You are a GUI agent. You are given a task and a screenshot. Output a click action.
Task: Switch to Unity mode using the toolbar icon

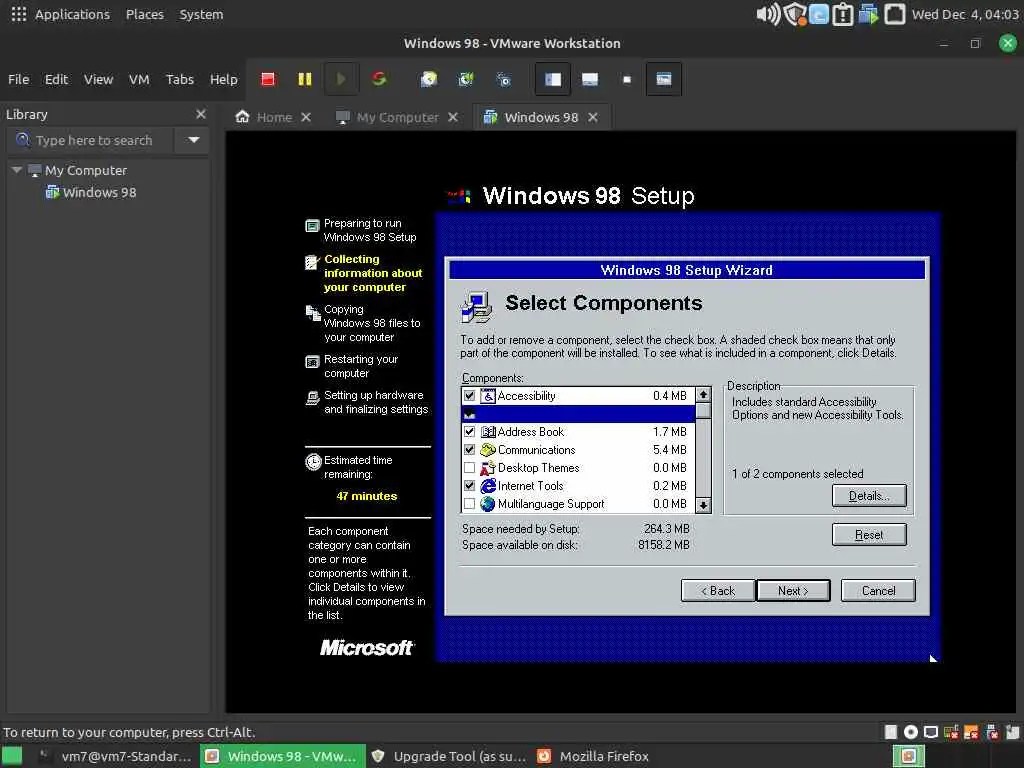pyautogui.click(x=664, y=79)
